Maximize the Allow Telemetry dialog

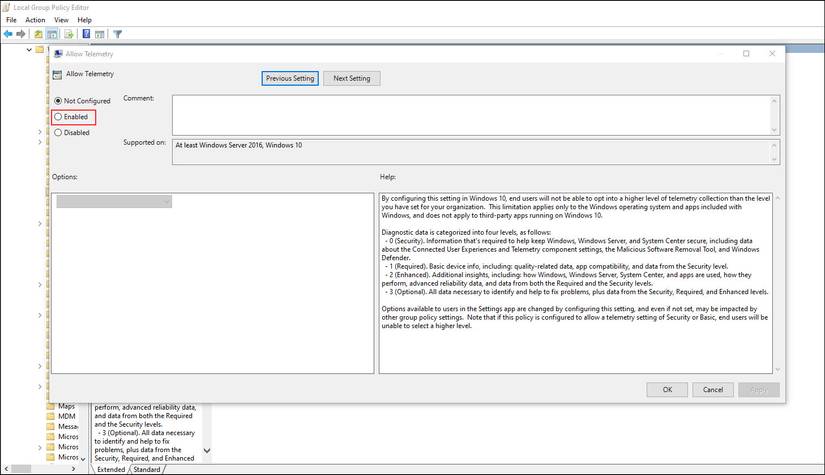click(746, 54)
